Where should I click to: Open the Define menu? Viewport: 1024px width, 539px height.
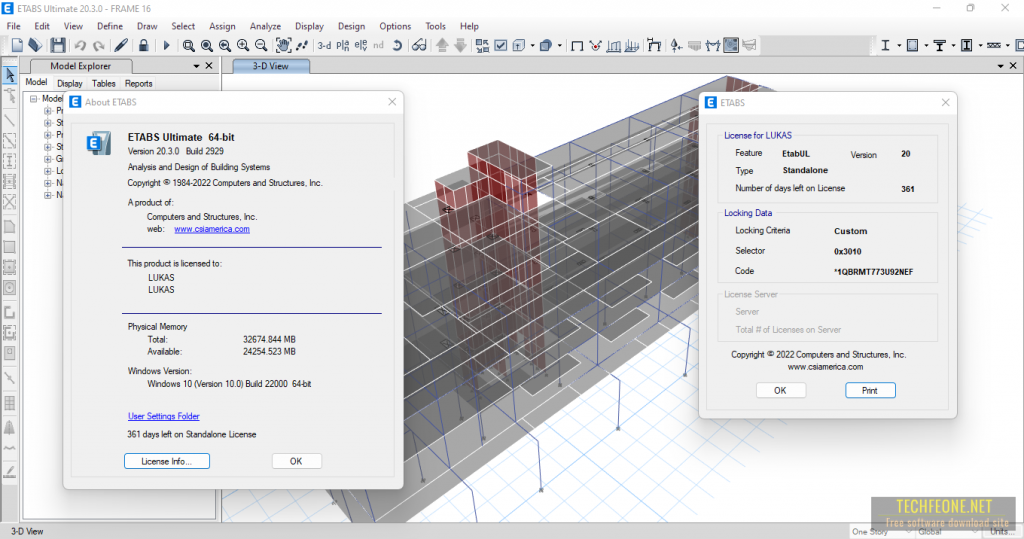pos(110,26)
